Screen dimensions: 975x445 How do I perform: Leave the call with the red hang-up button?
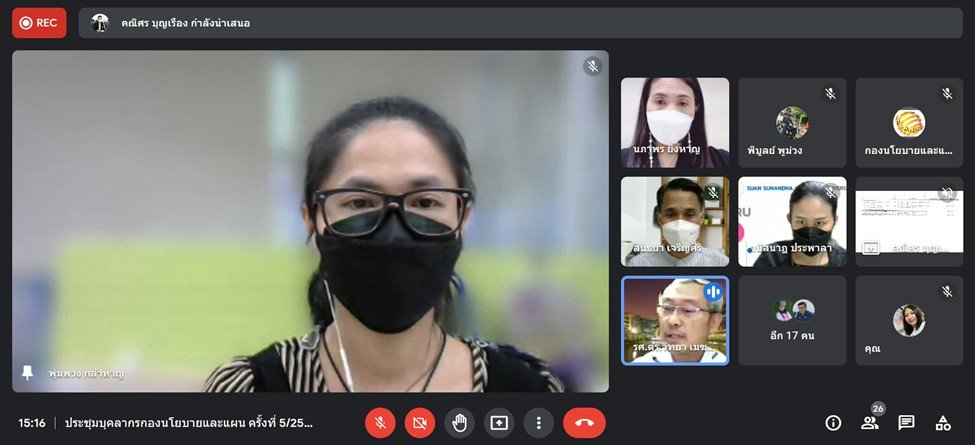pos(584,423)
